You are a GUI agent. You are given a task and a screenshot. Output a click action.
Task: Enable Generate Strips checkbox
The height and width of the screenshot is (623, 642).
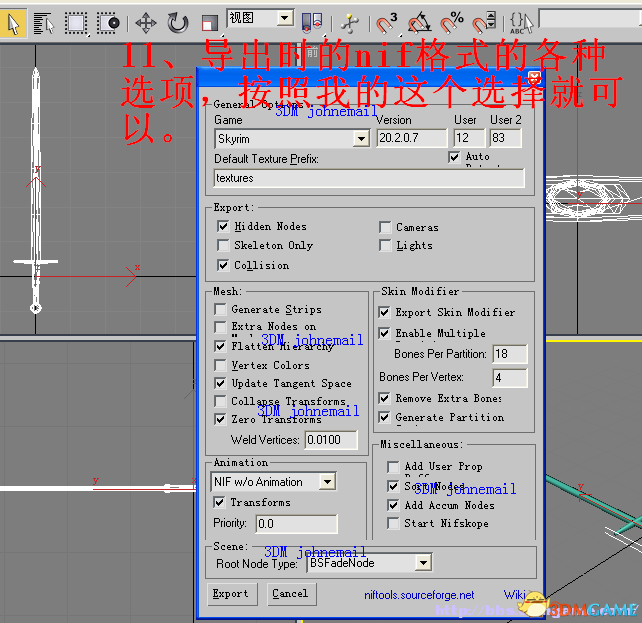(x=220, y=309)
